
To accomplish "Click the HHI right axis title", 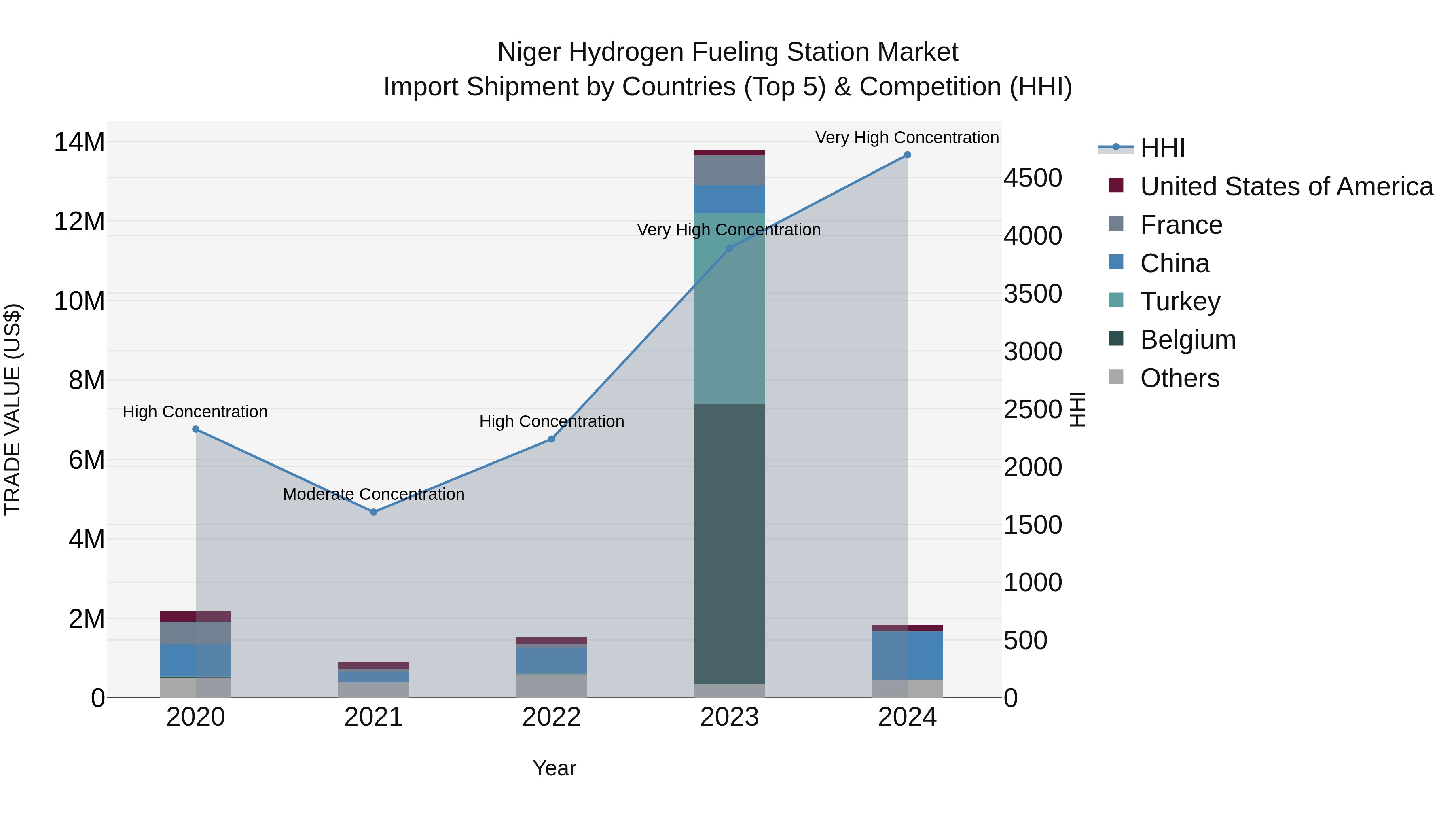I will [1078, 409].
